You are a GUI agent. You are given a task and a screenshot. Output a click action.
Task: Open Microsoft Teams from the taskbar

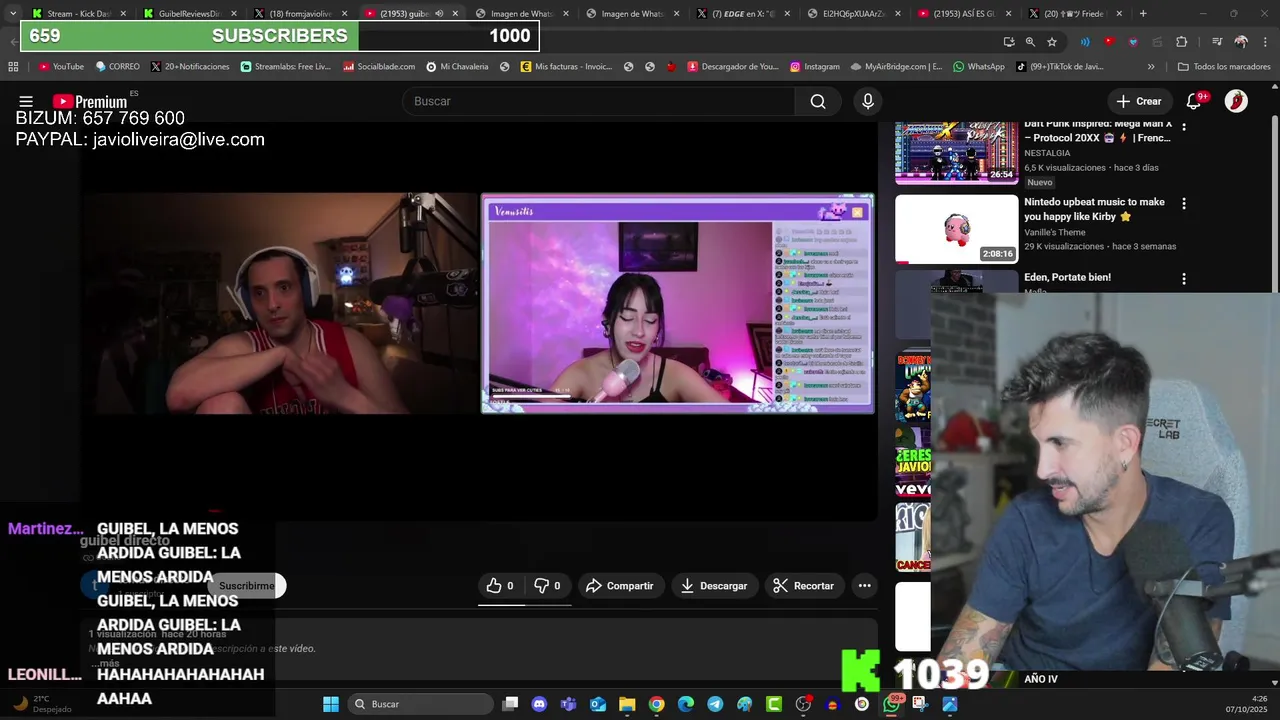pos(569,704)
